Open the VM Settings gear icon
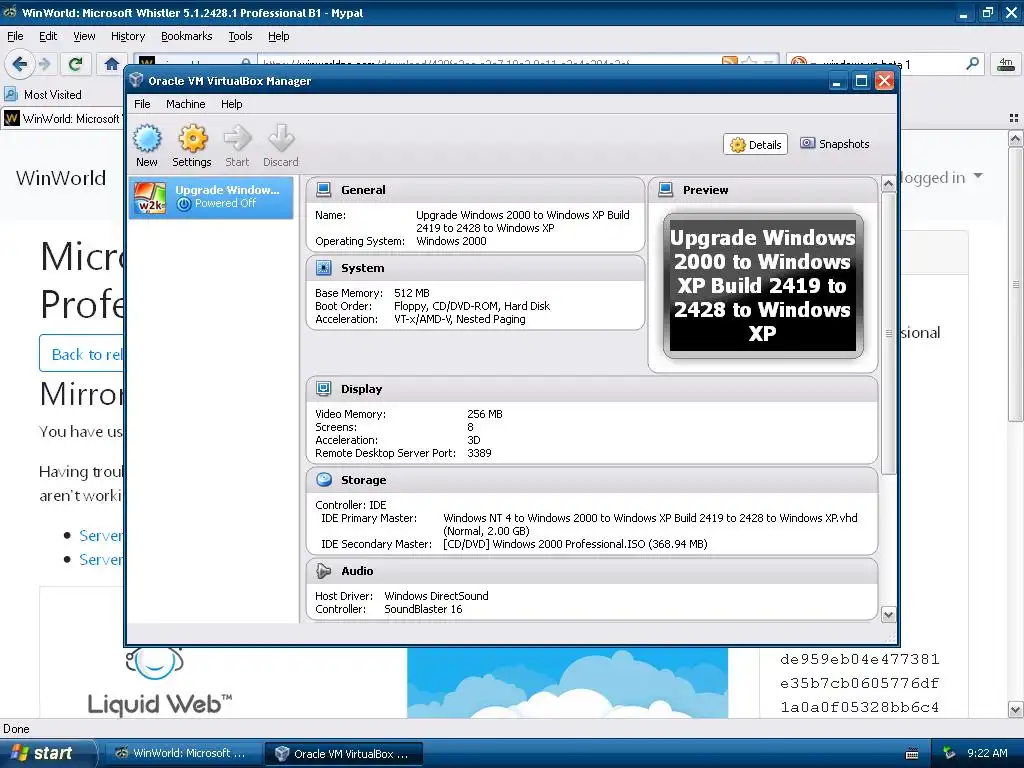1024x768 pixels. tap(193, 138)
